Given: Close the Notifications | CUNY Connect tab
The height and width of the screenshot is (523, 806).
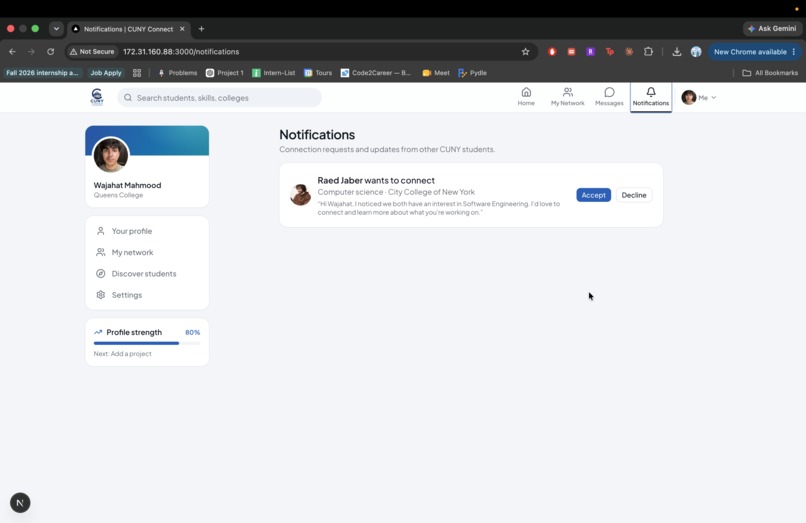Looking at the screenshot, I should click(182, 29).
